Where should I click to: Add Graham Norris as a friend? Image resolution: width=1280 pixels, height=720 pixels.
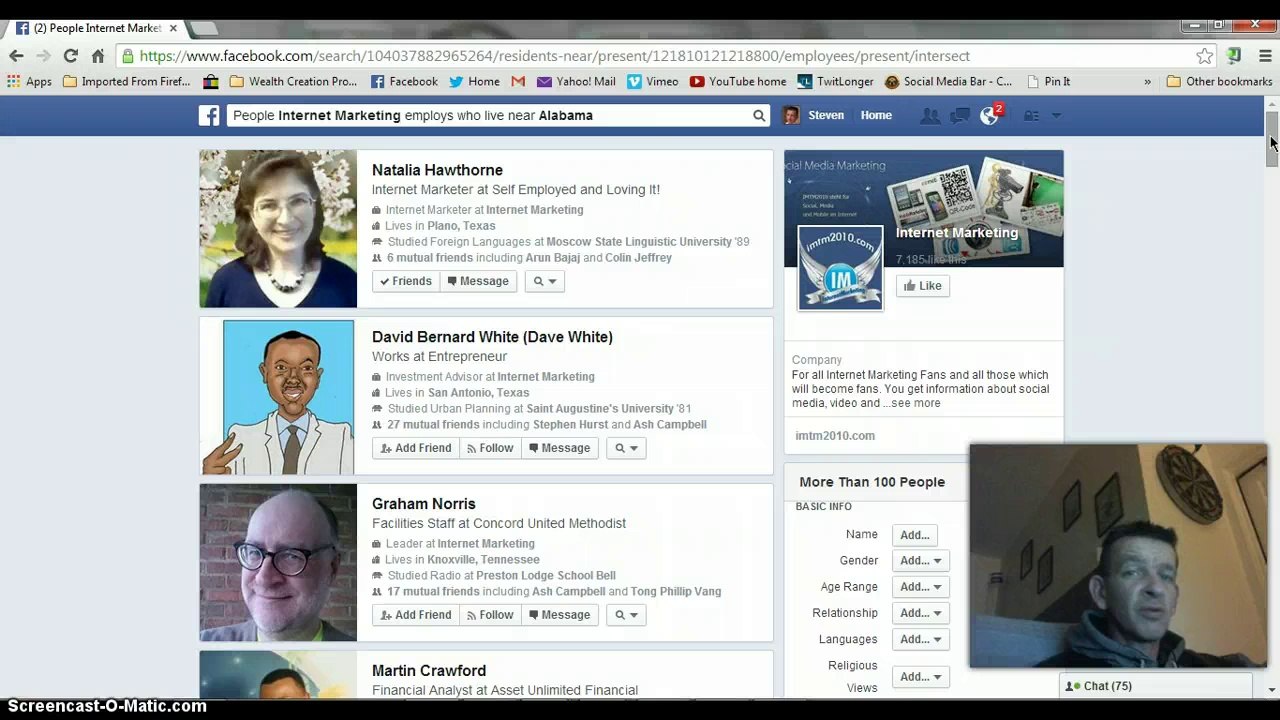[x=415, y=616]
